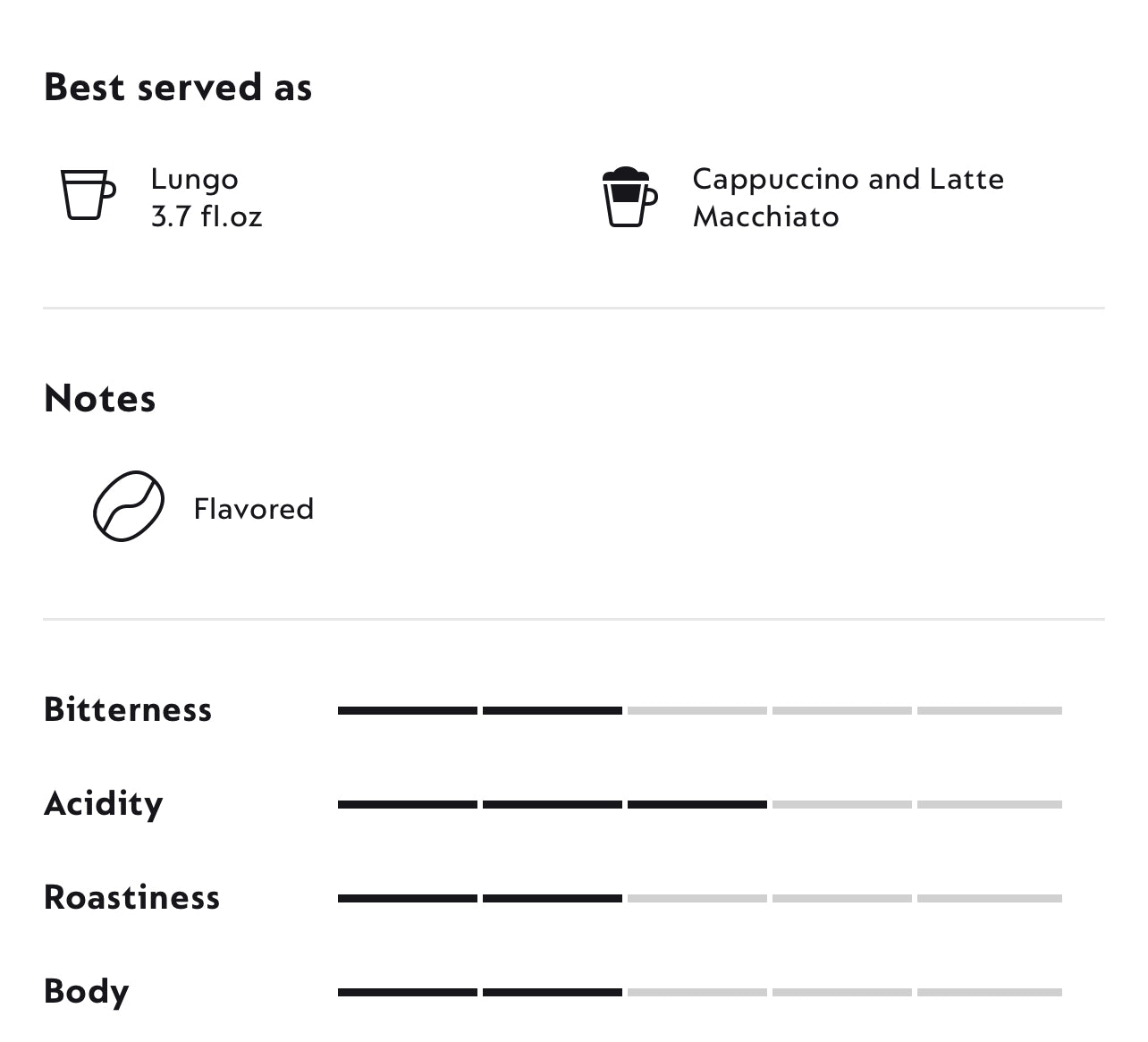Click the first segment of Bitterness bar
This screenshot has width=1148, height=1042.
tap(408, 710)
